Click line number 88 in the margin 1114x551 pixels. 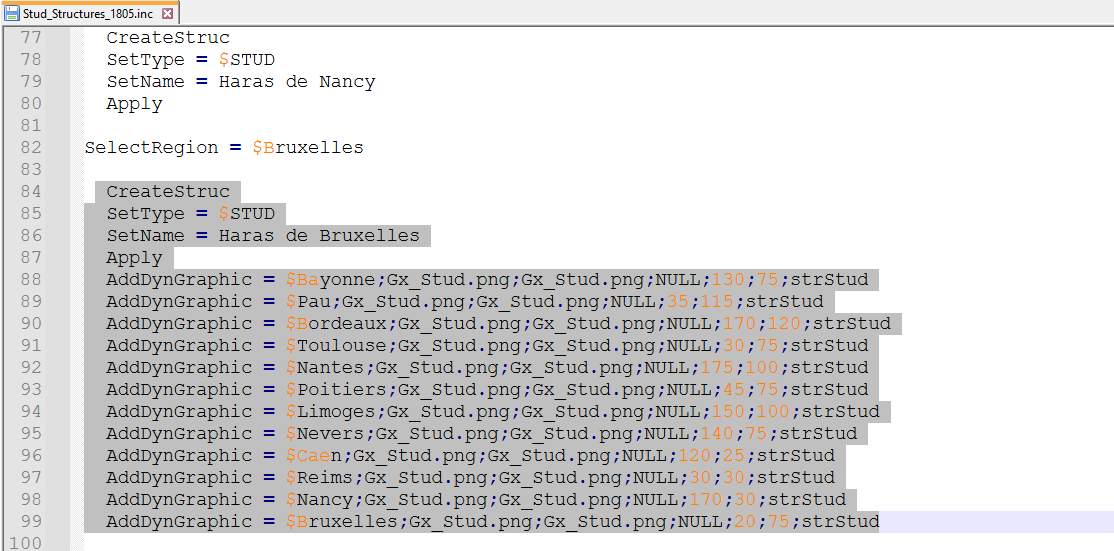[31, 279]
